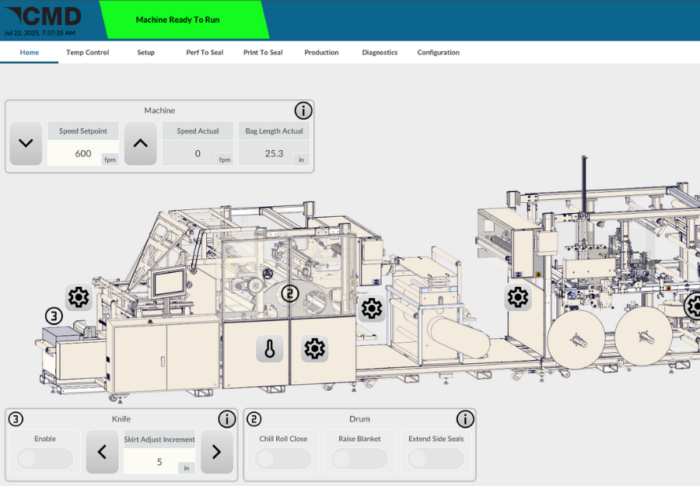Open Drum panel info icon
Screen dimensions: 700x486
465,419
